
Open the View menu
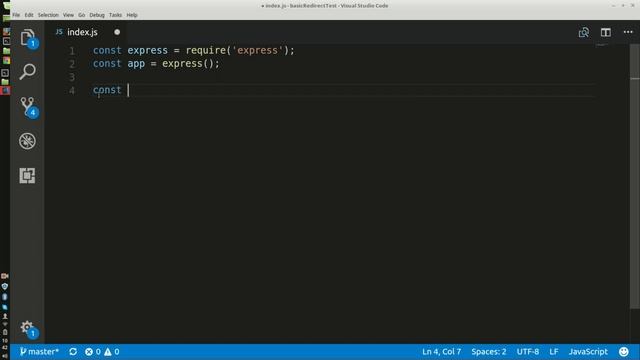68,15
